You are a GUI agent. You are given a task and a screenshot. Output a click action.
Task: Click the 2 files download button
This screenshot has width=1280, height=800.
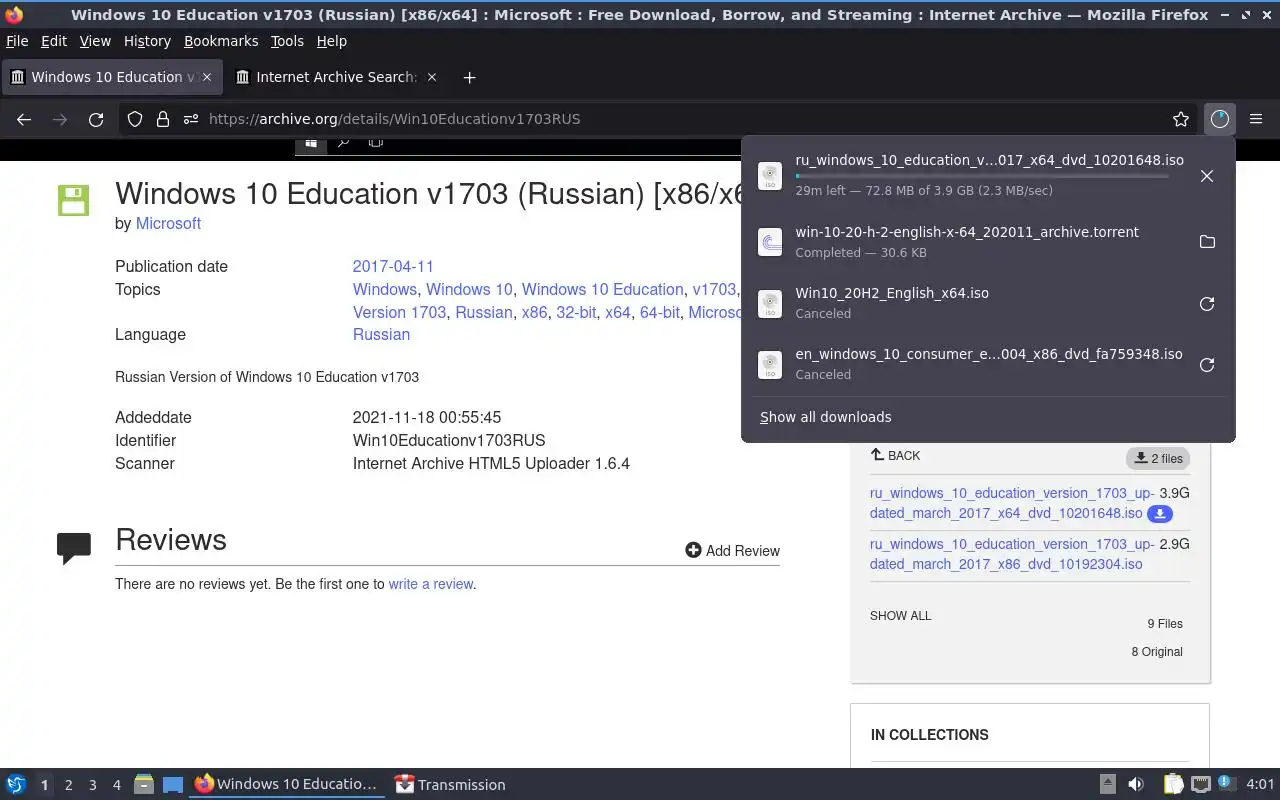click(x=1158, y=458)
